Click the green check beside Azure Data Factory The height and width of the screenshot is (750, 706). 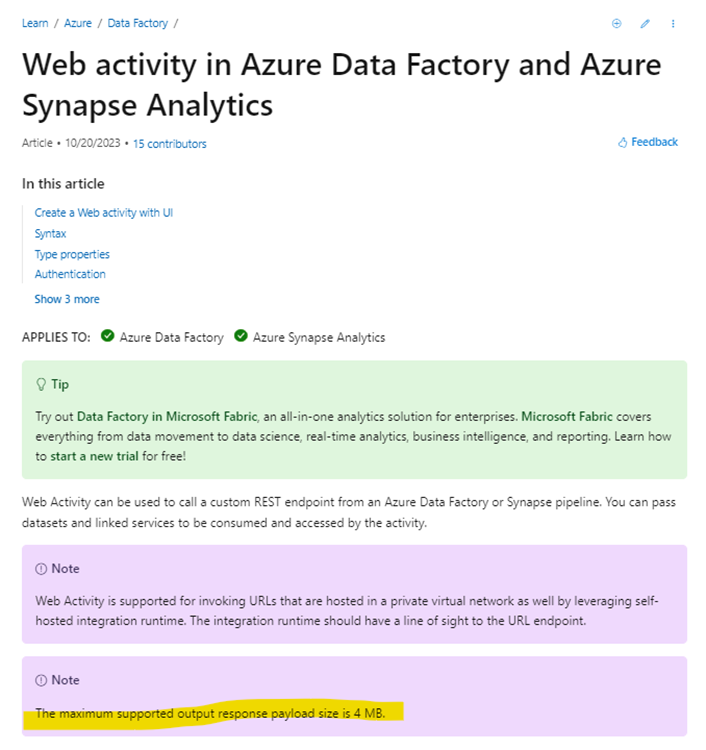click(x=108, y=336)
